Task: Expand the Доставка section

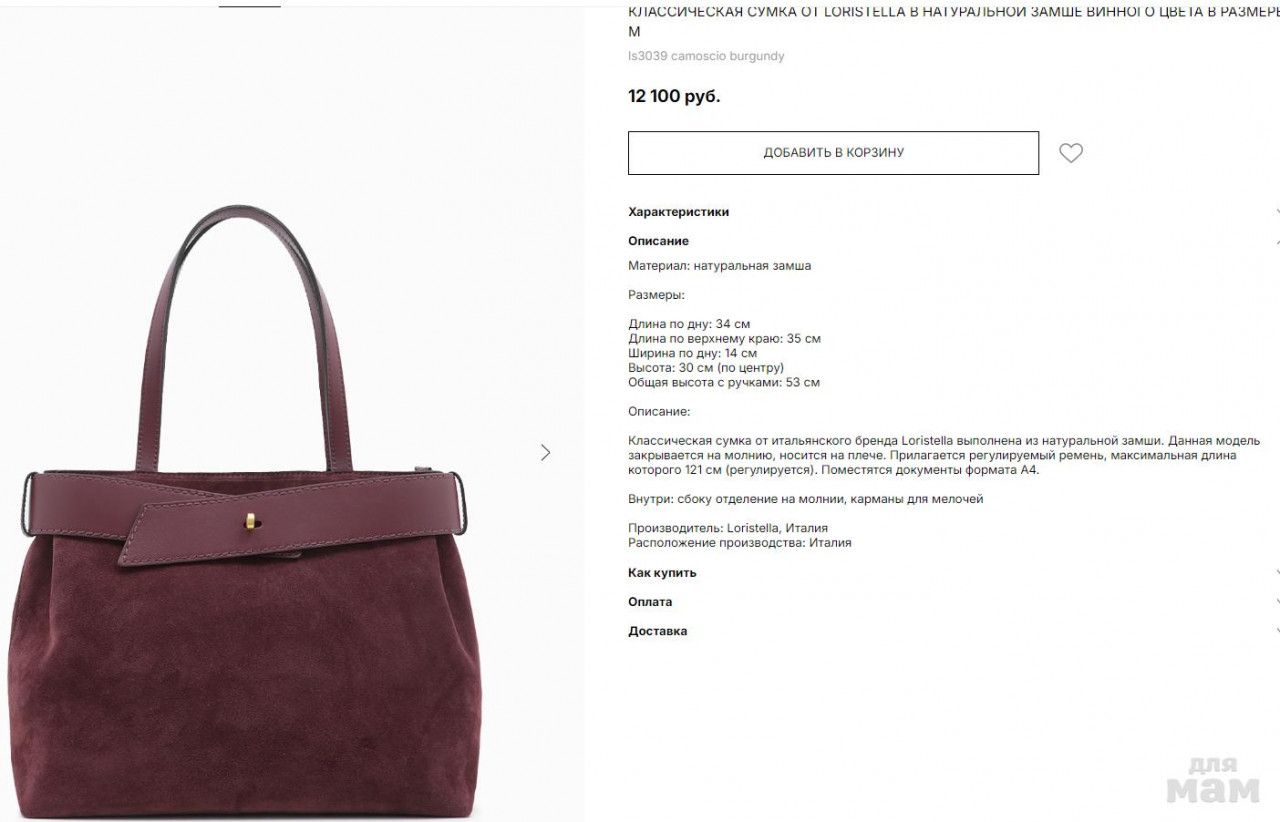Action: click(x=954, y=631)
